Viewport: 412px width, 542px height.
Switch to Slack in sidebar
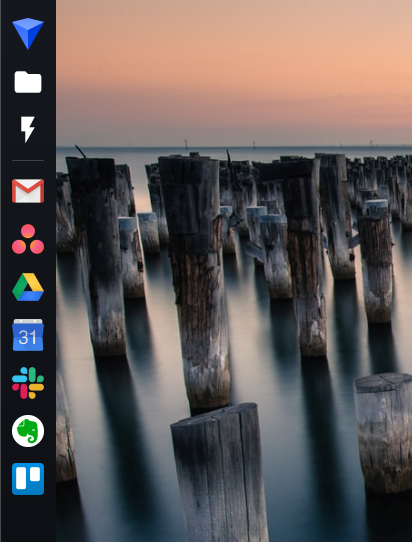[x=28, y=383]
